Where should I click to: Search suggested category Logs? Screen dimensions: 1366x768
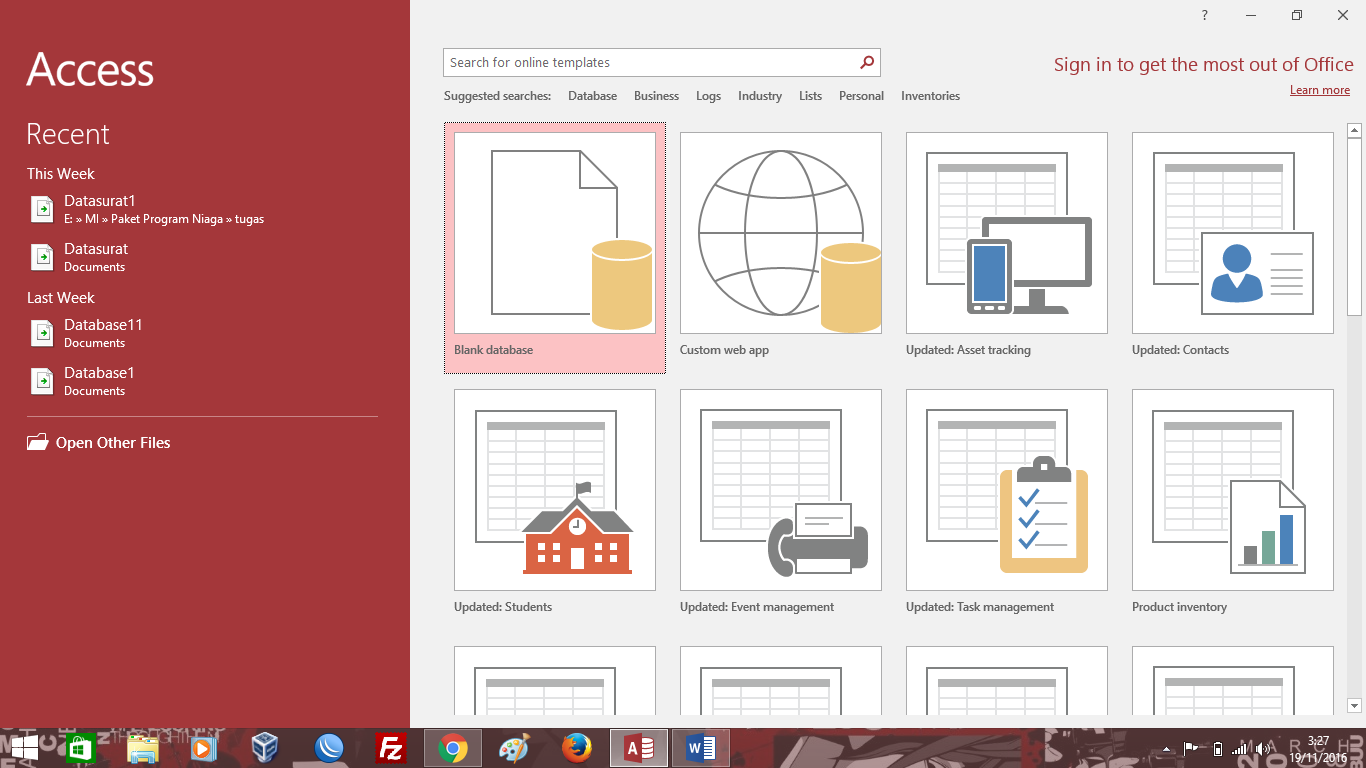[708, 96]
